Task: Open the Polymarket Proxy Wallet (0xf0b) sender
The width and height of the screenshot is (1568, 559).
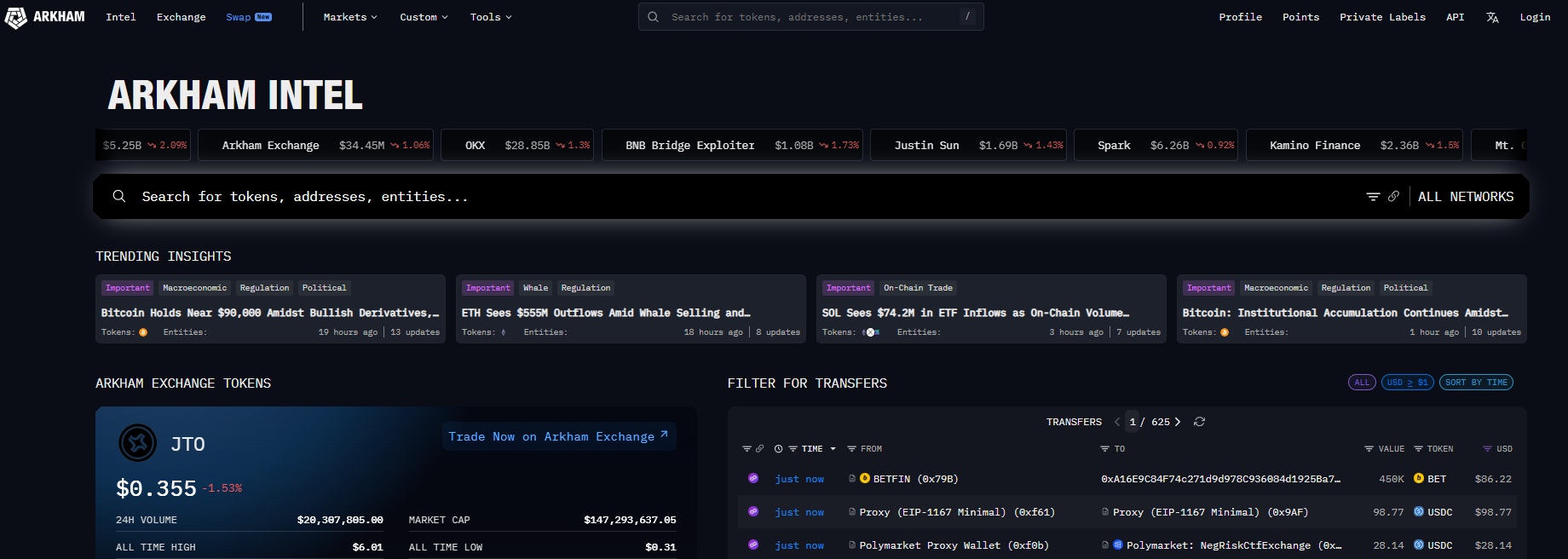Action: click(954, 545)
